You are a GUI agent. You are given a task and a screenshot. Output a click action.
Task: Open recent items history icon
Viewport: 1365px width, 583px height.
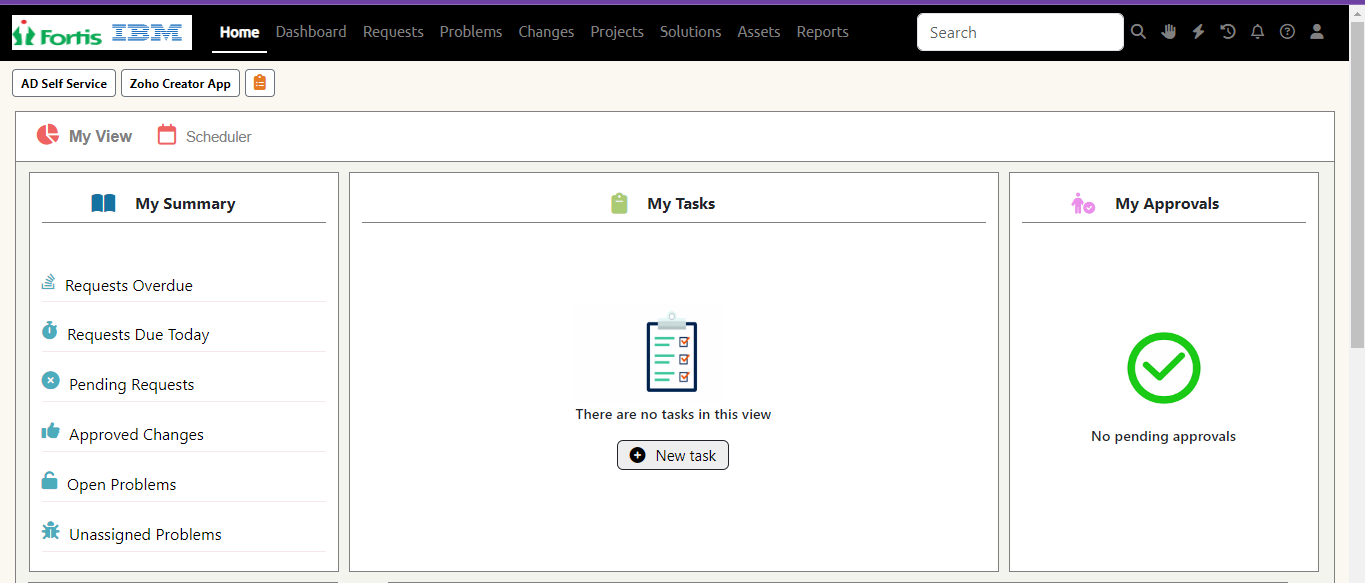(x=1228, y=32)
